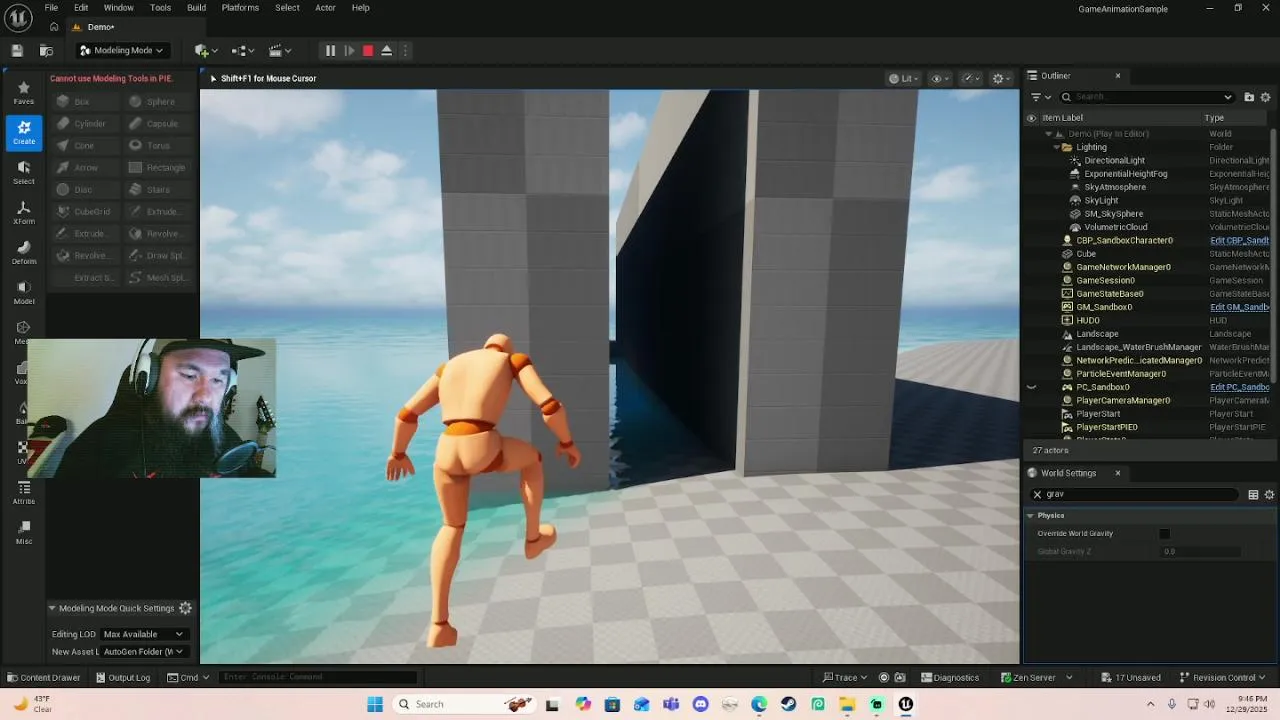Open the cinematics clapperboard dropdown
This screenshot has width=1280, height=720.
[279, 51]
